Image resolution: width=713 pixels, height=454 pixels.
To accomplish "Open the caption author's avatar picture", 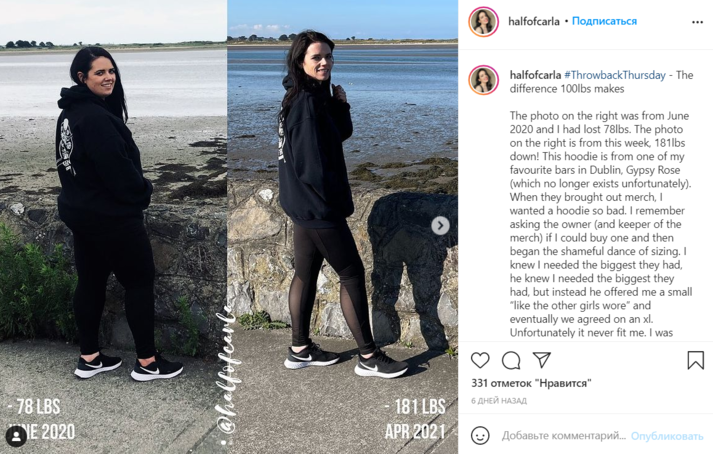I will 483,80.
